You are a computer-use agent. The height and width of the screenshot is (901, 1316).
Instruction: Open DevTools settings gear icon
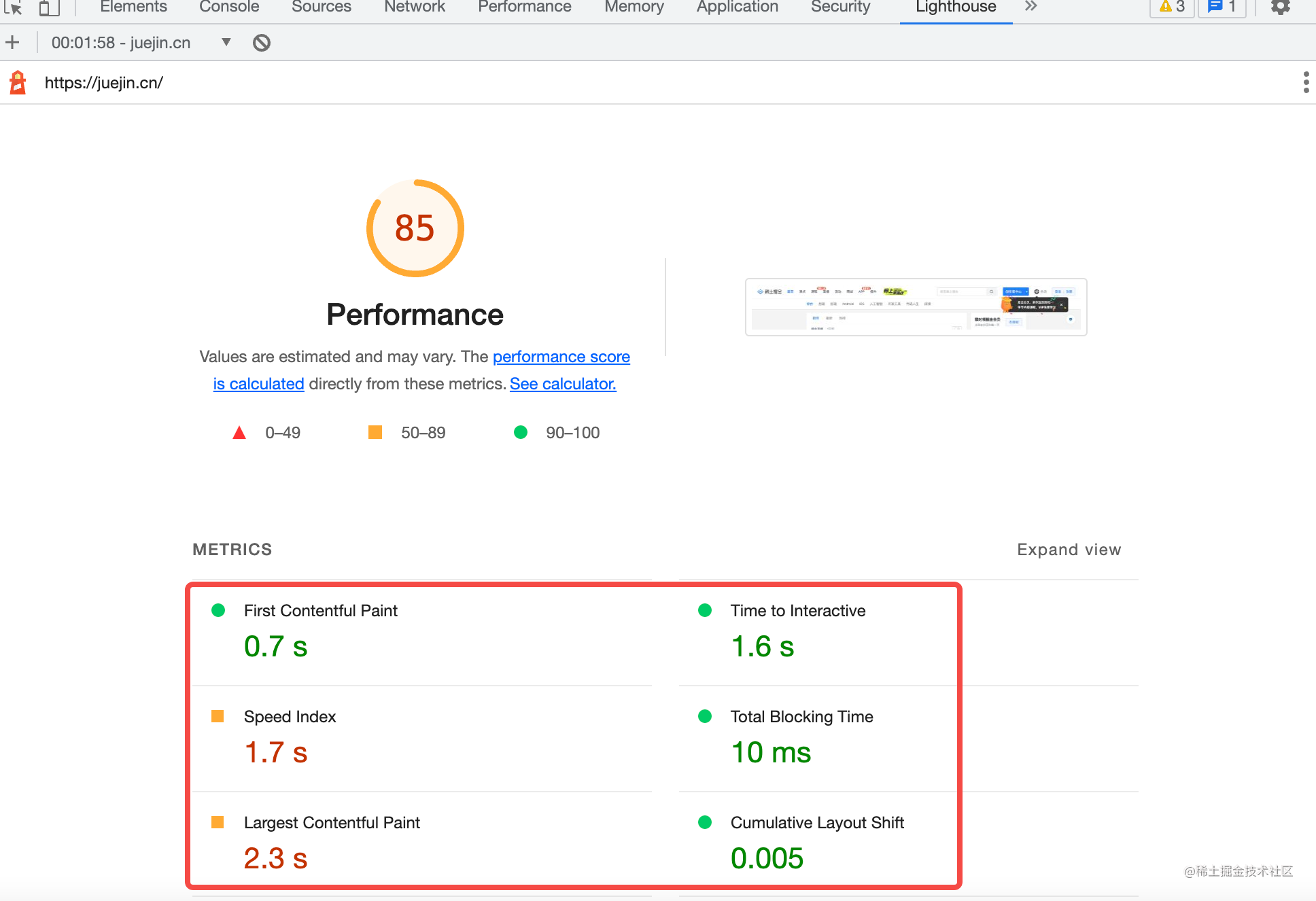coord(1280,7)
